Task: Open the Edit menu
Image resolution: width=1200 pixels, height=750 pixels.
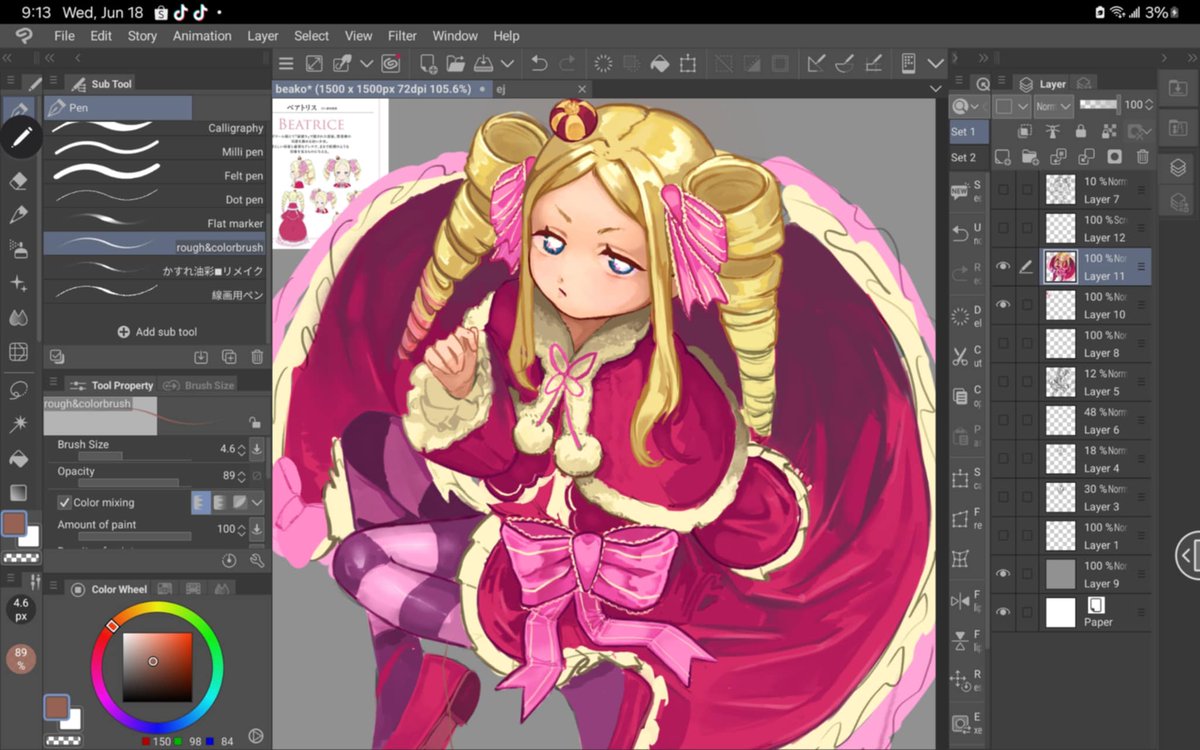Action: click(101, 35)
